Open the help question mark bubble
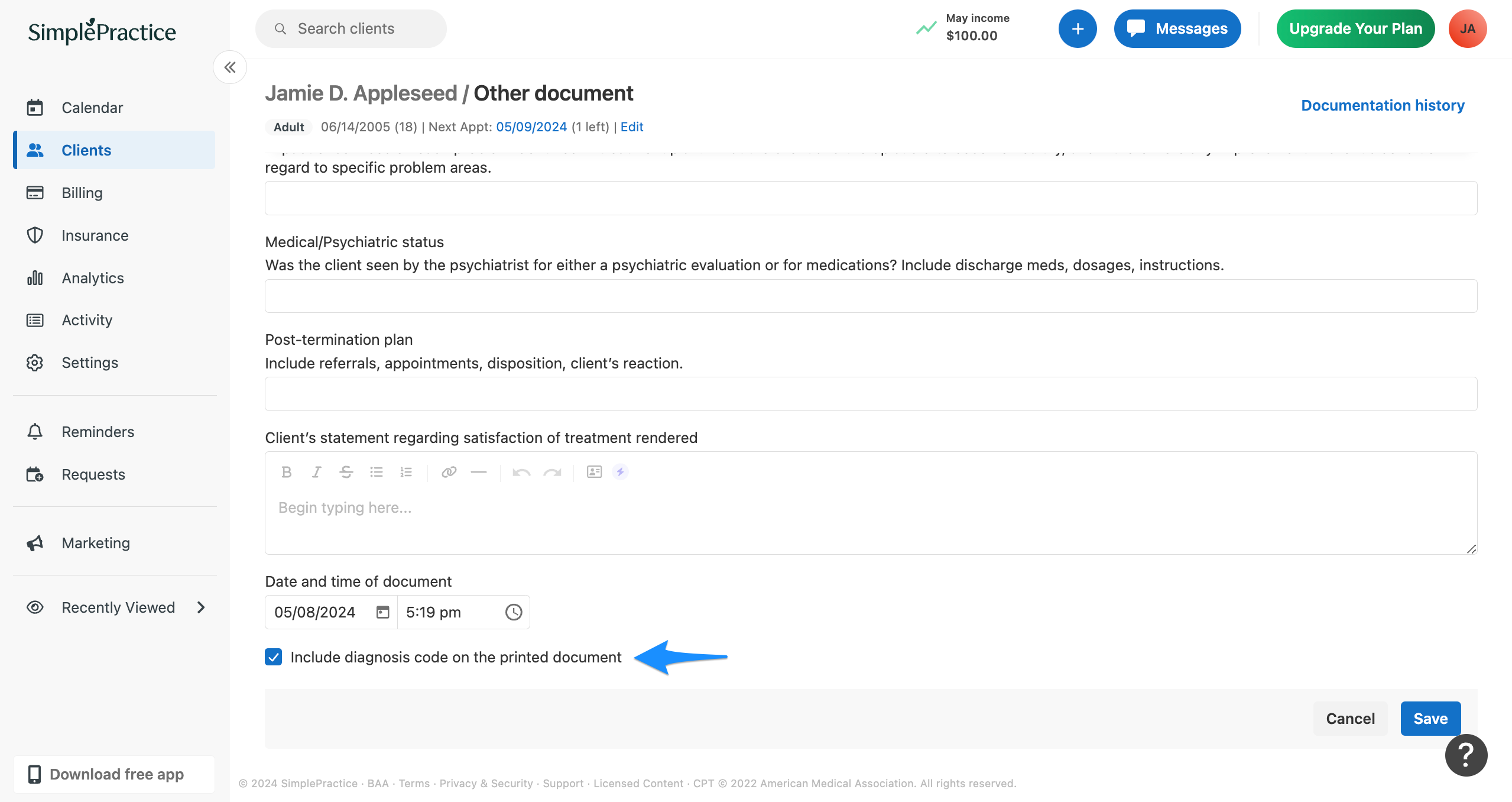This screenshot has height=802, width=1512. pyautogui.click(x=1466, y=755)
